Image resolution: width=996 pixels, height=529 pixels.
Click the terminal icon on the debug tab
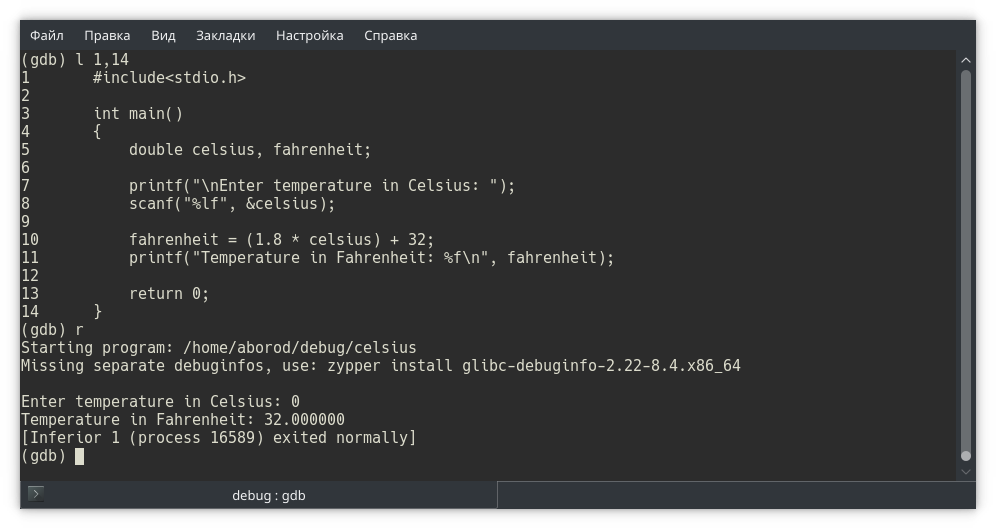[x=36, y=494]
